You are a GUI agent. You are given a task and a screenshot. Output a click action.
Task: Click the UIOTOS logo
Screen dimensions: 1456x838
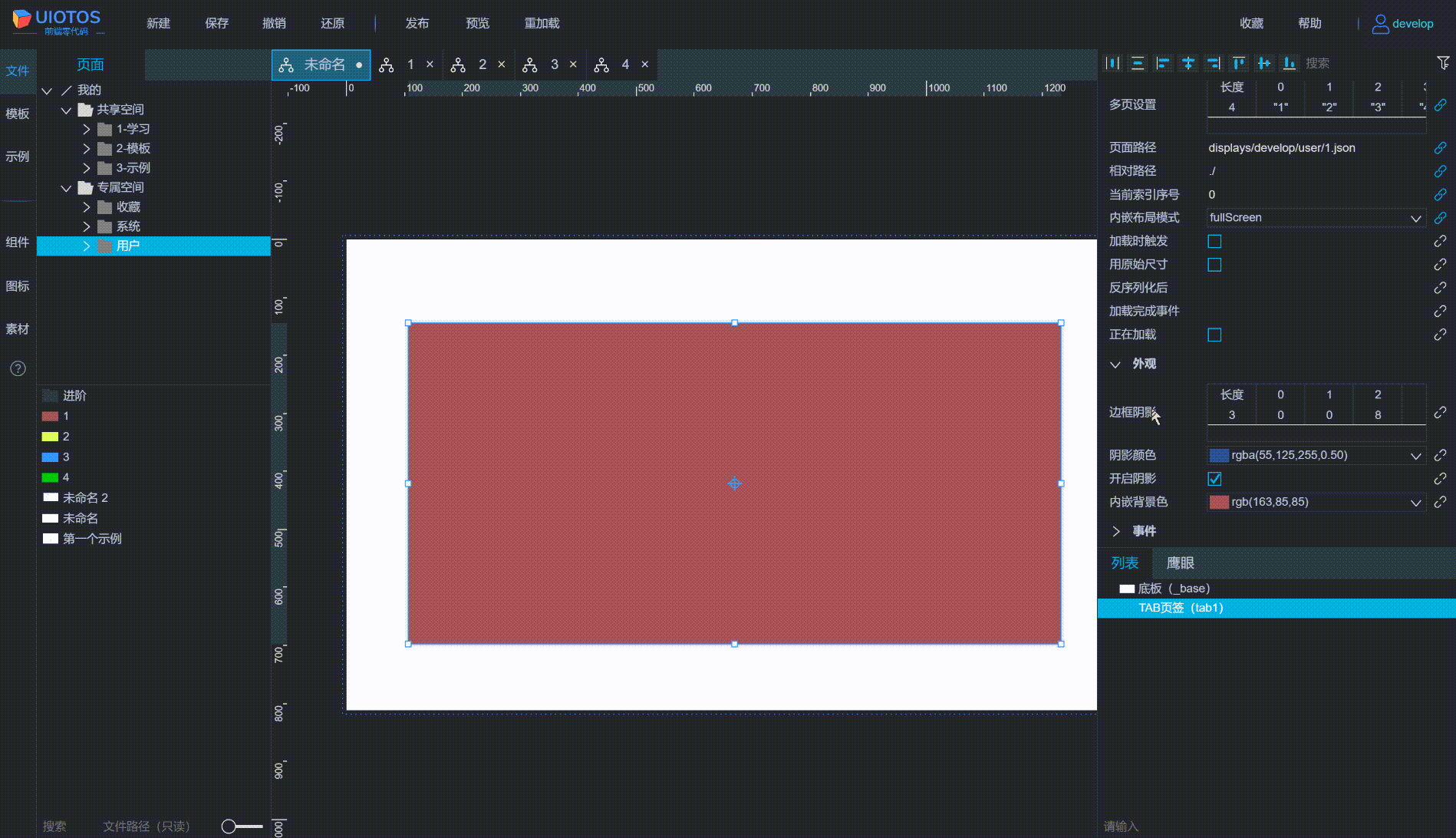57,21
